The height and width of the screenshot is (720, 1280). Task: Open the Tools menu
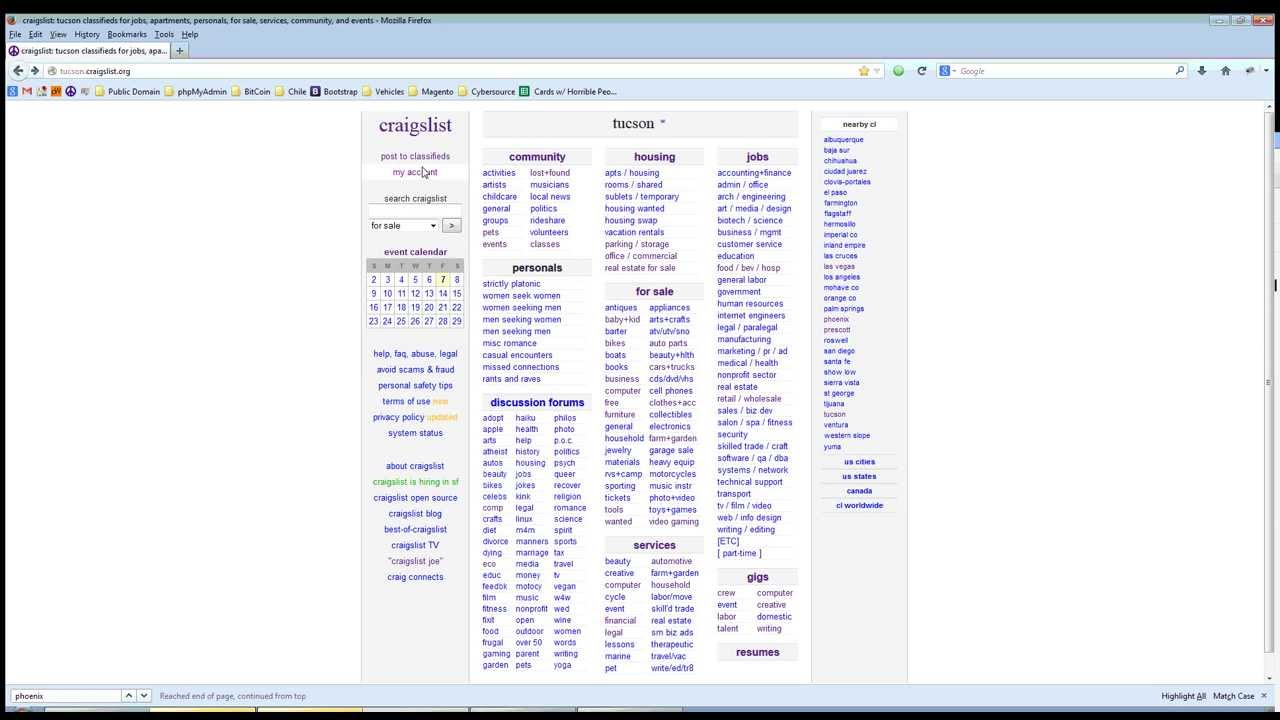(164, 34)
